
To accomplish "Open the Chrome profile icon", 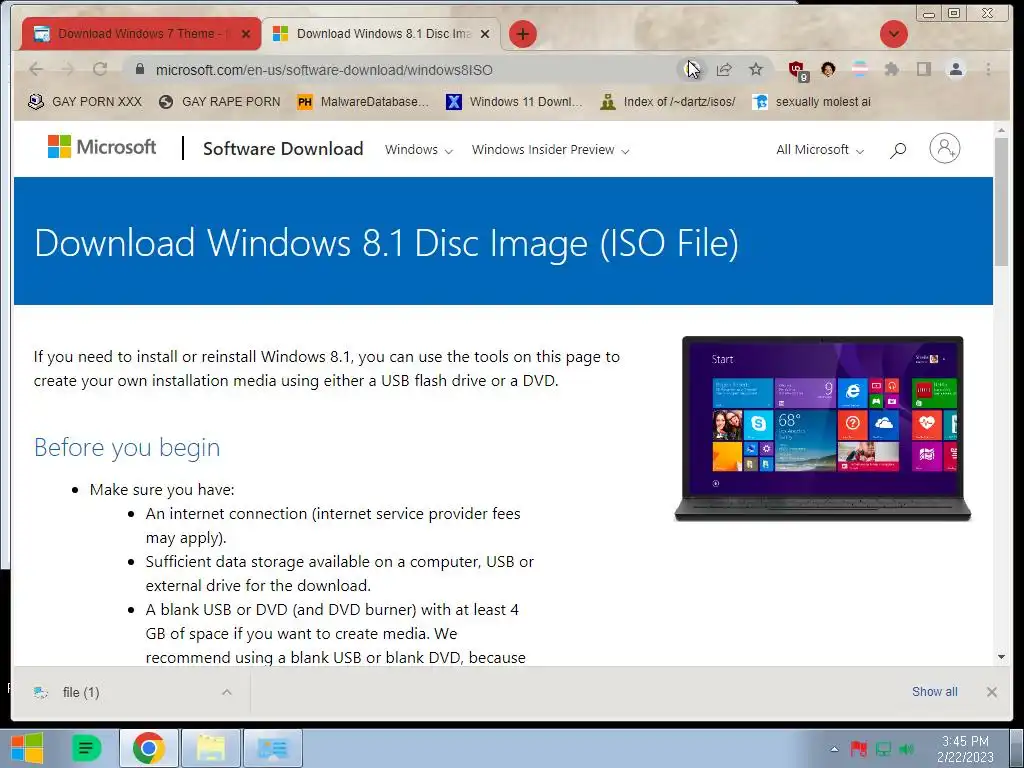I will [x=955, y=69].
